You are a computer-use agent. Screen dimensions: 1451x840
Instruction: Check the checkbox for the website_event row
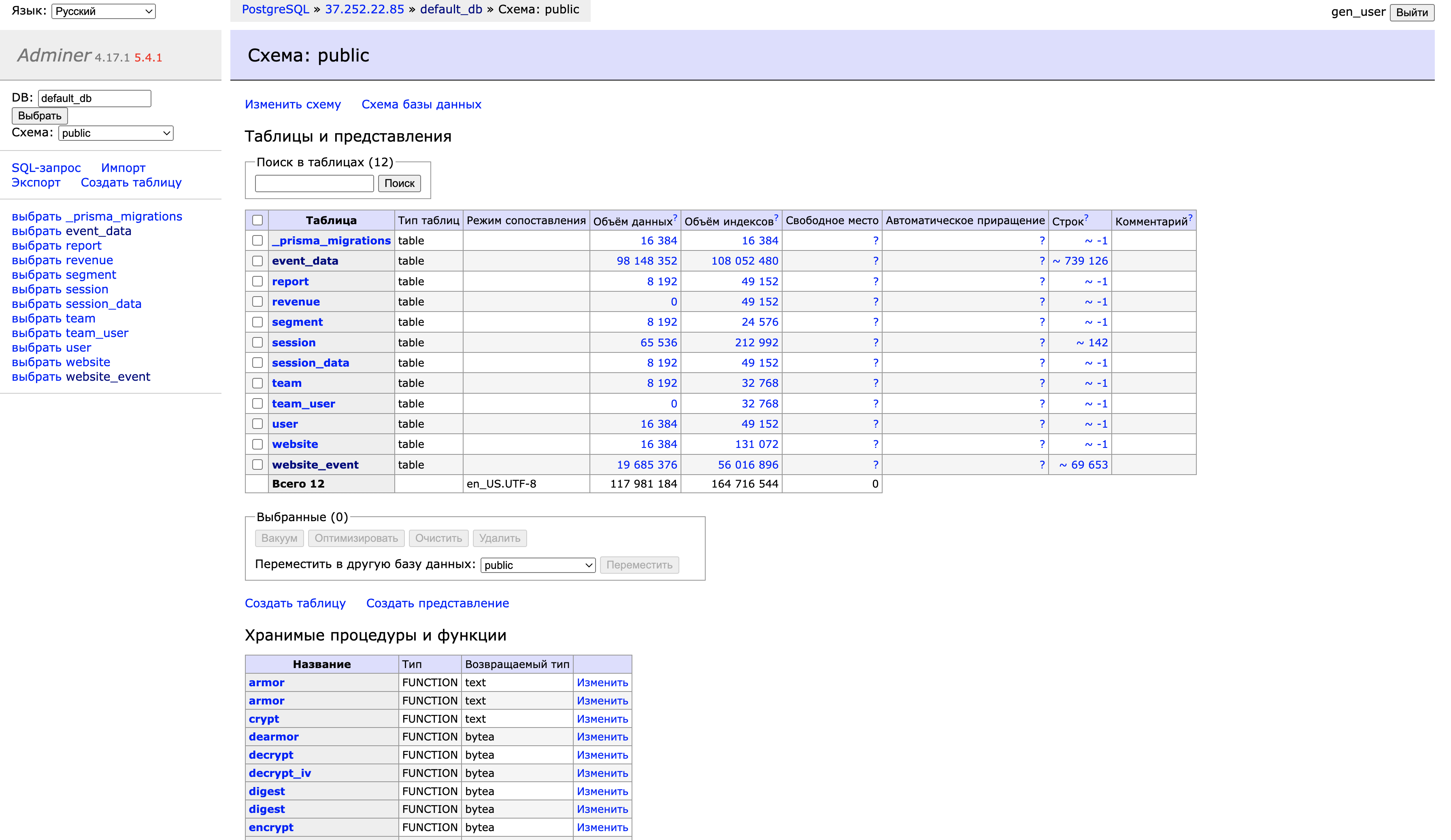(x=257, y=464)
